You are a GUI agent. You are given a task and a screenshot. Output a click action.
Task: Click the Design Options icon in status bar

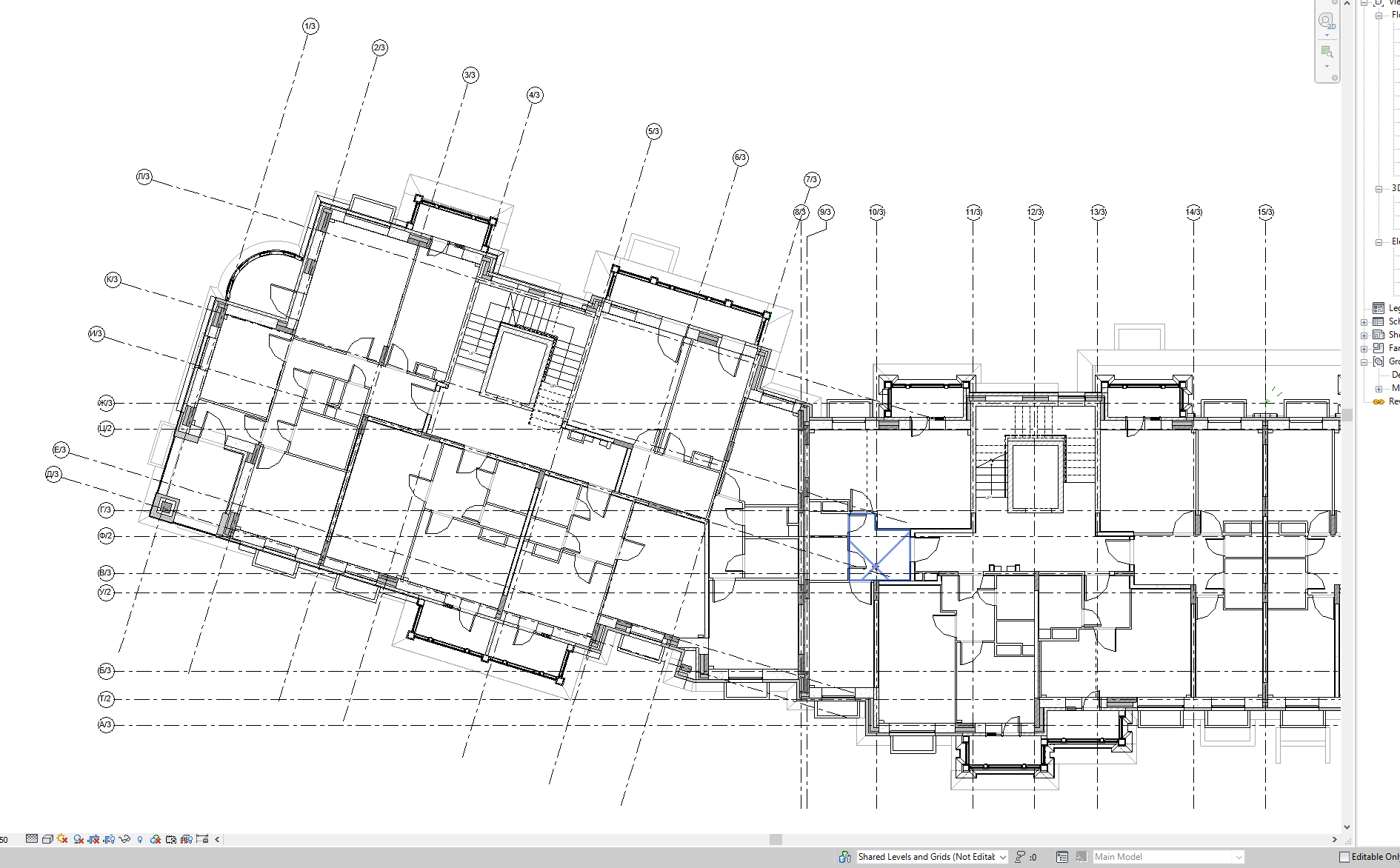coord(1061,857)
